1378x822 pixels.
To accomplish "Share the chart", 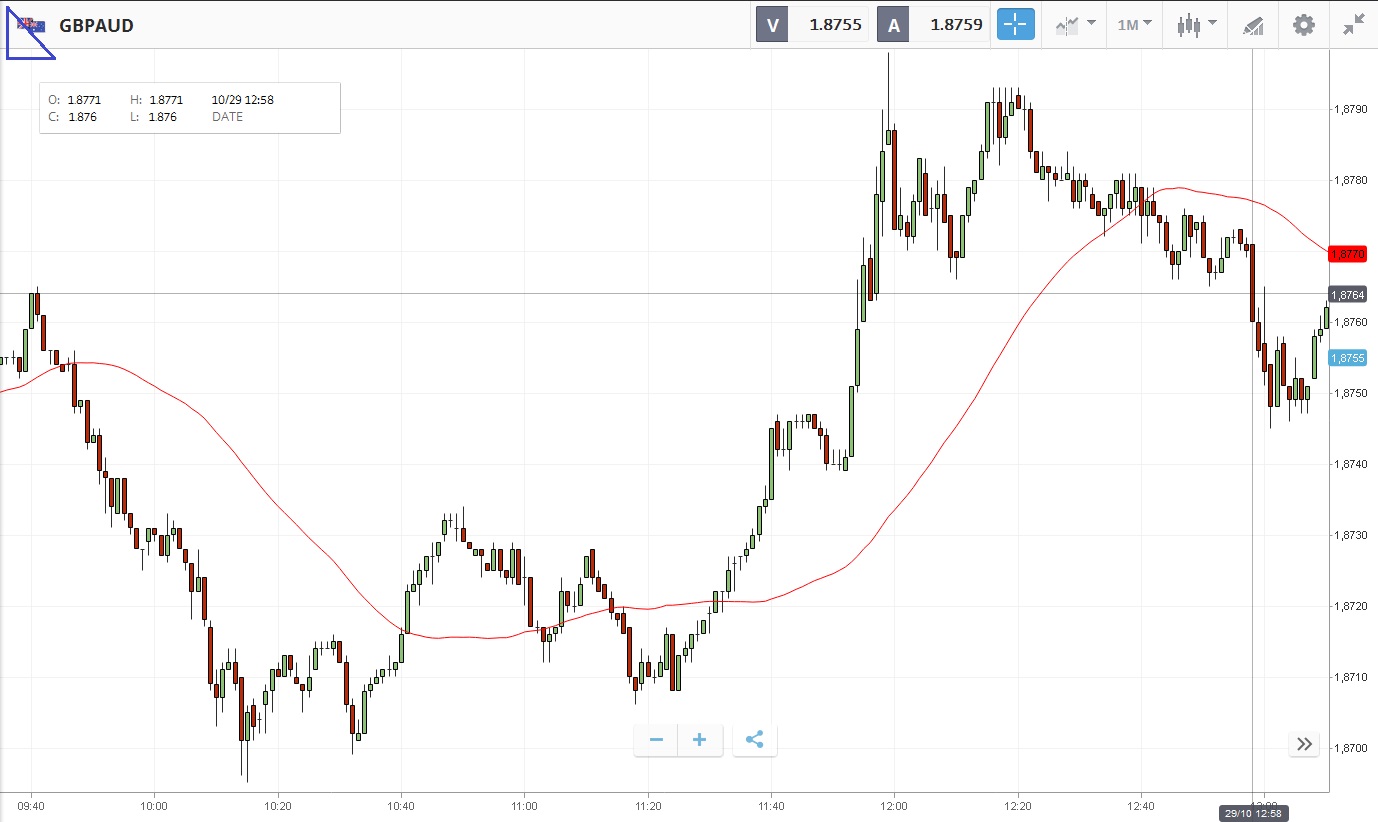I will 755,740.
